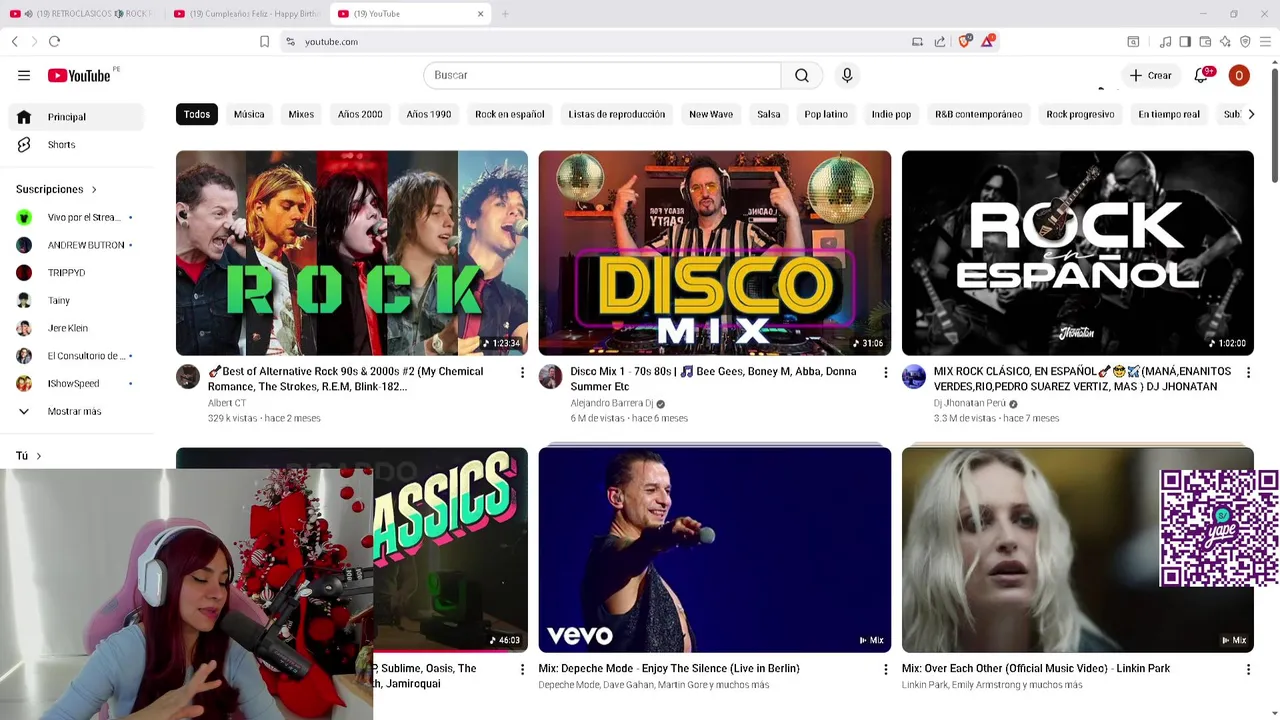Viewport: 1280px width, 720px height.
Task: Open the notifications bell
Action: 1202,75
